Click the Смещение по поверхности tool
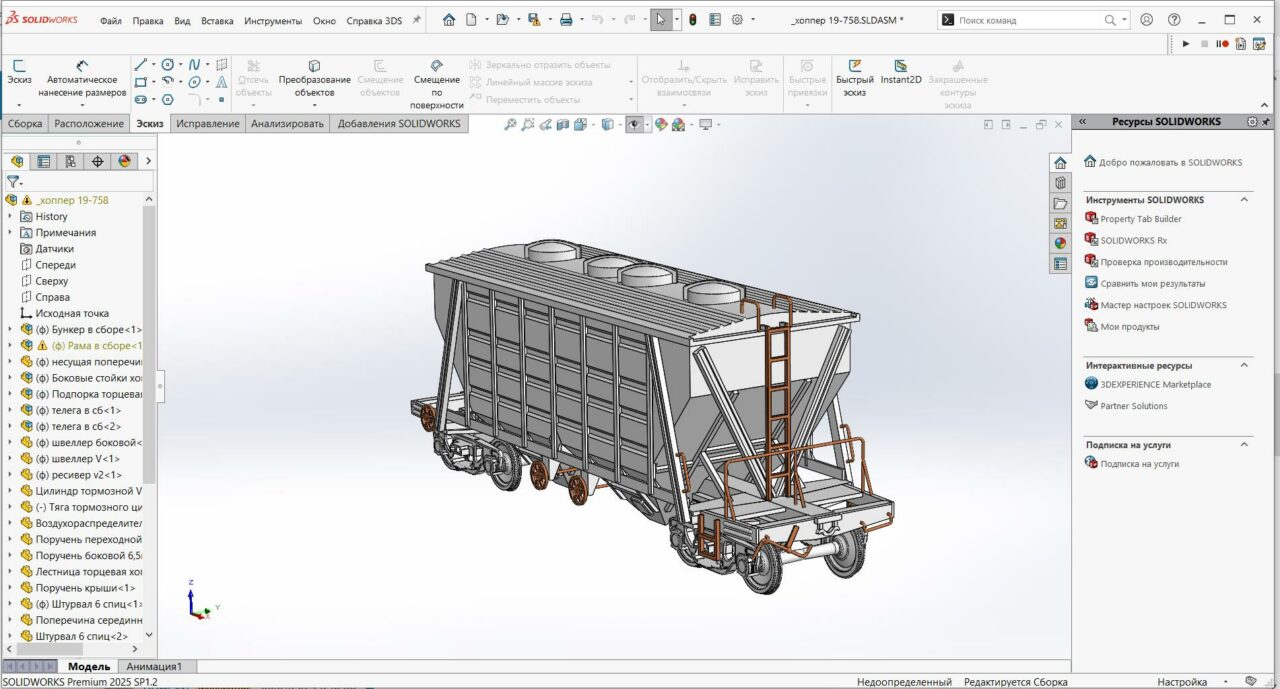The height and width of the screenshot is (689, 1280). pyautogui.click(x=437, y=66)
